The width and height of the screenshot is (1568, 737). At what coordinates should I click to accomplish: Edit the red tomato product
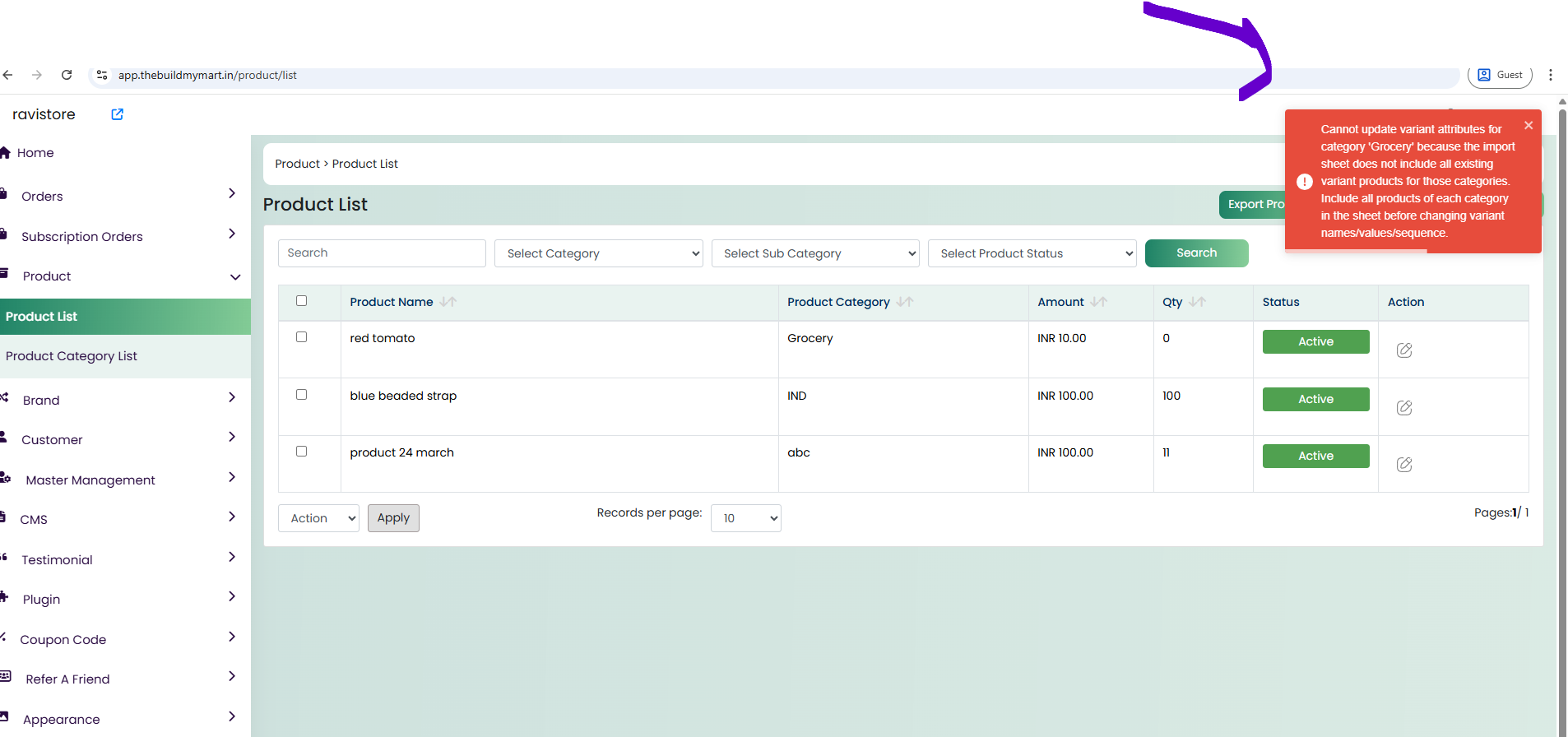click(x=1404, y=350)
